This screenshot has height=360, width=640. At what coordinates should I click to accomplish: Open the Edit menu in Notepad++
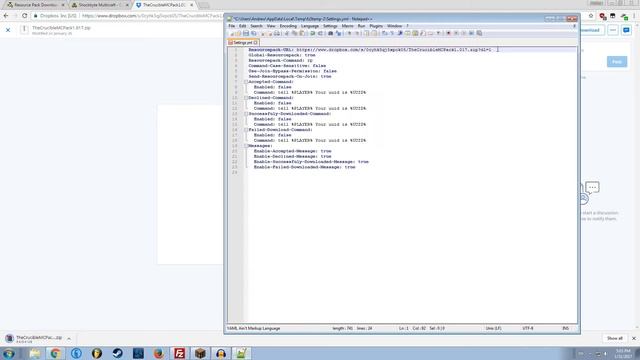pos(242,26)
